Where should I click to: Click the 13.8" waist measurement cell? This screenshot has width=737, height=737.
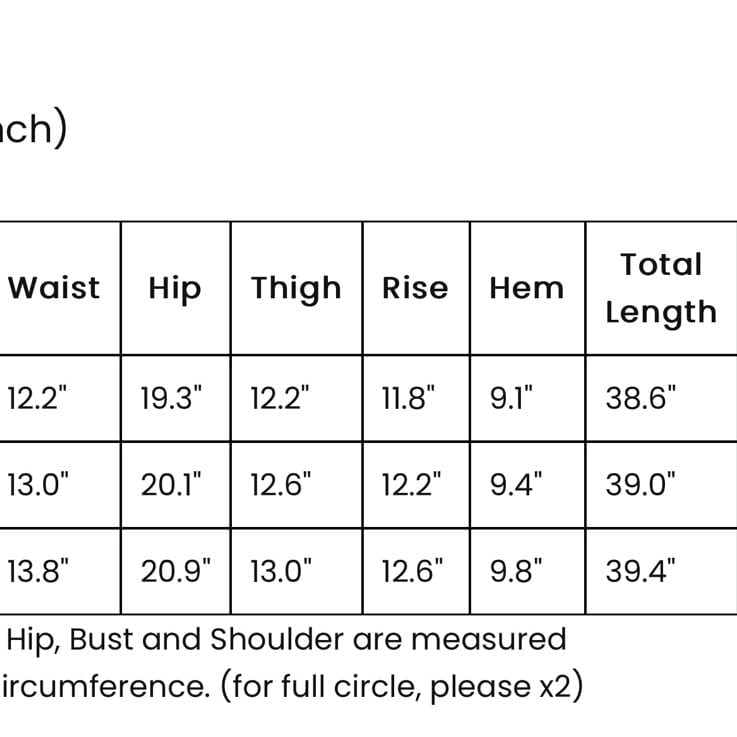point(60,571)
